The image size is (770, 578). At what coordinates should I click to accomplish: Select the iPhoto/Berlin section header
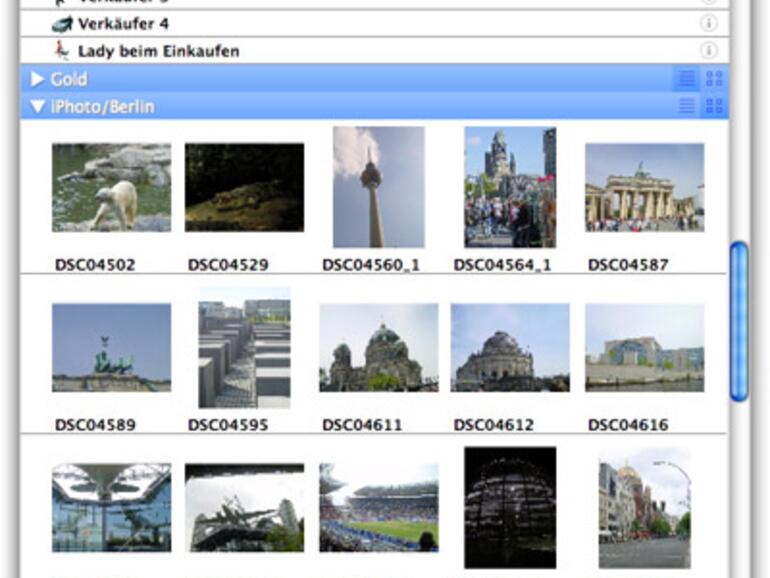(375, 106)
